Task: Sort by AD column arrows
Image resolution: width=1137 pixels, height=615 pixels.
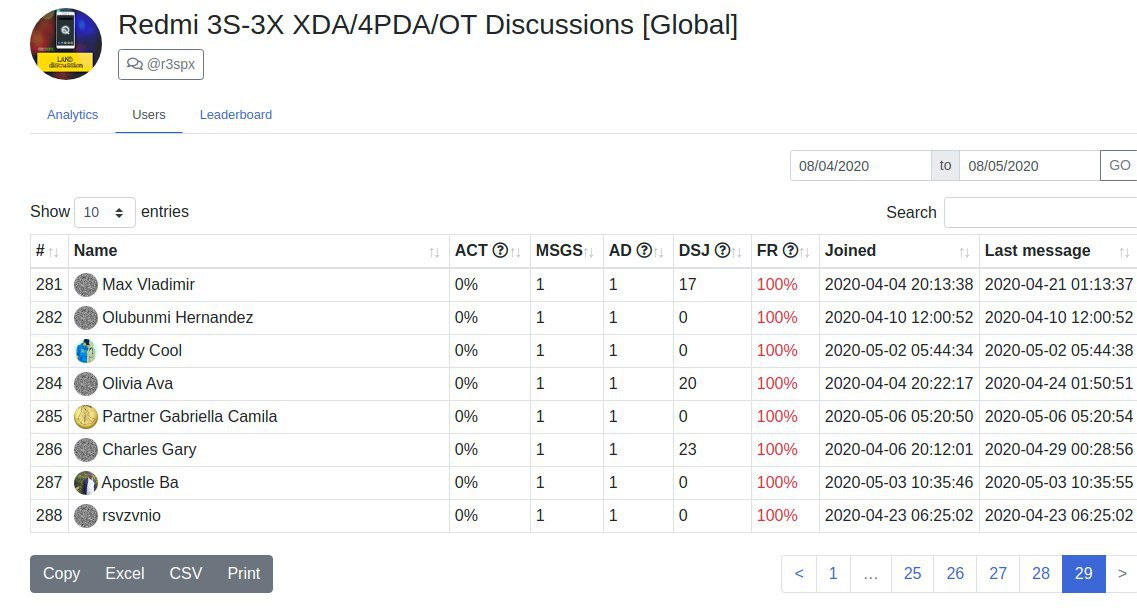Action: tap(658, 252)
